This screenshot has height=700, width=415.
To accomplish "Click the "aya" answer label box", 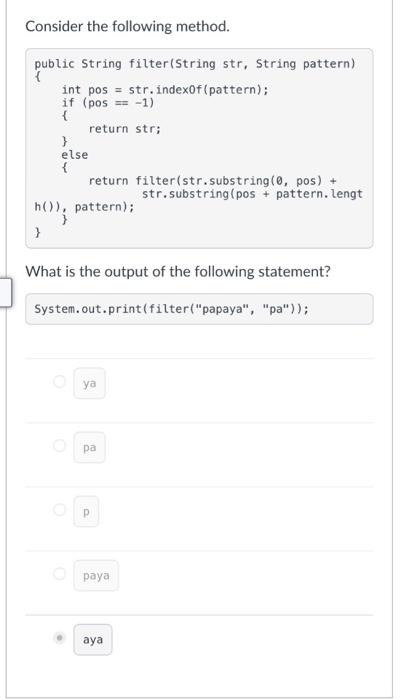I will click(x=93, y=640).
